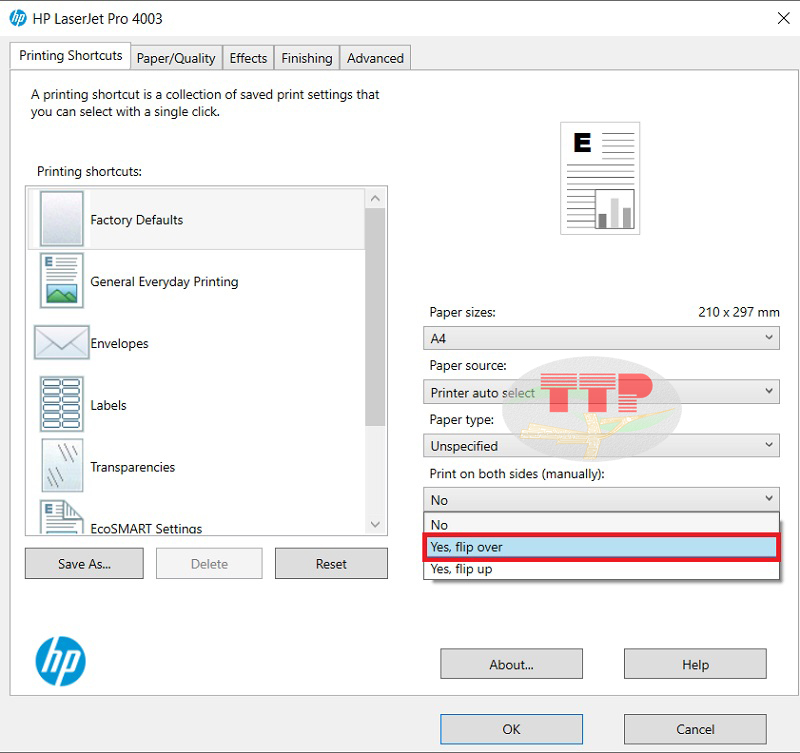The height and width of the screenshot is (753, 800).
Task: Open the Advanced tab
Action: click(x=375, y=58)
